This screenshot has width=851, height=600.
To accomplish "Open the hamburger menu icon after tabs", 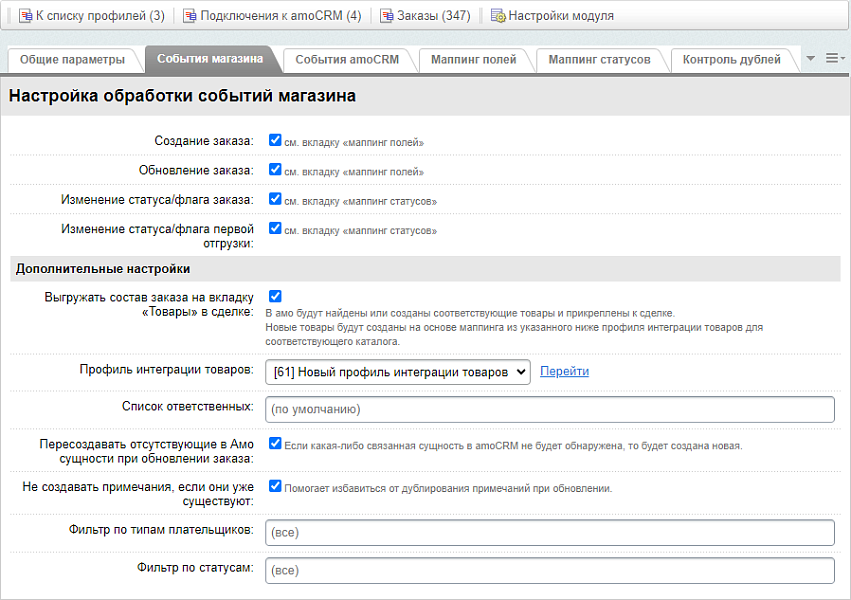I will click(834, 59).
